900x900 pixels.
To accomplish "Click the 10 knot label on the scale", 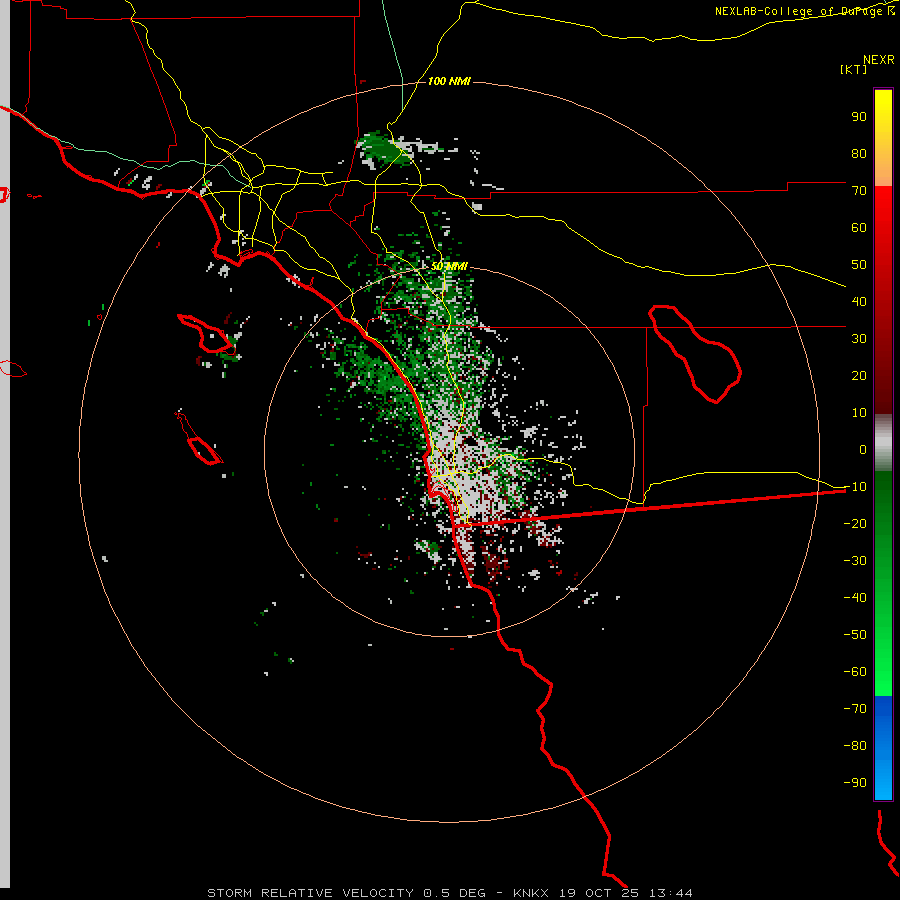I will (x=859, y=413).
